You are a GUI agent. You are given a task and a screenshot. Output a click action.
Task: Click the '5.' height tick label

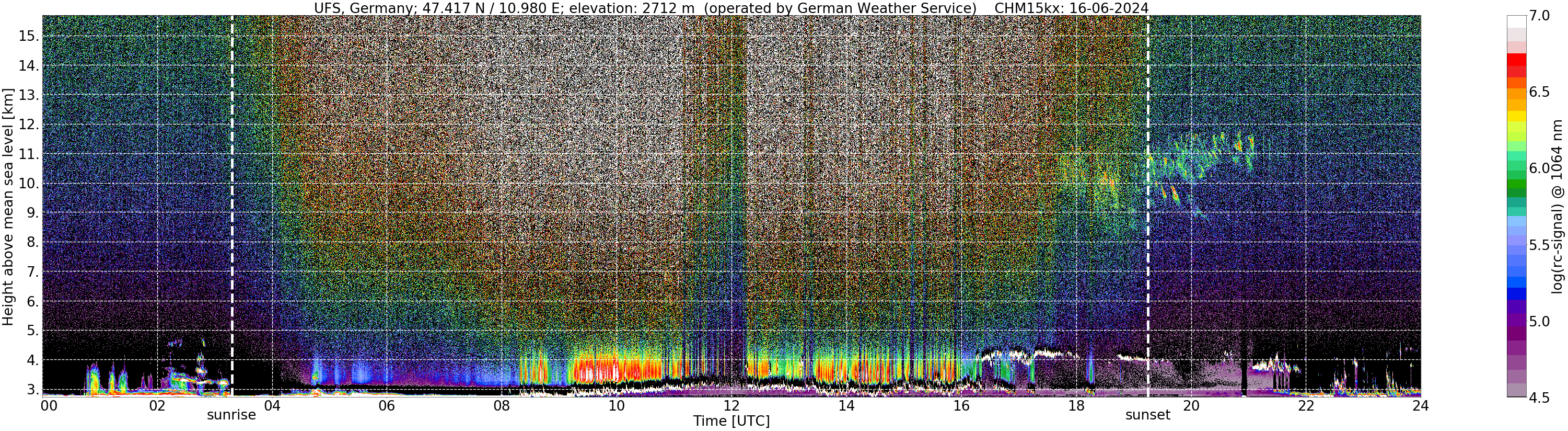click(x=32, y=331)
